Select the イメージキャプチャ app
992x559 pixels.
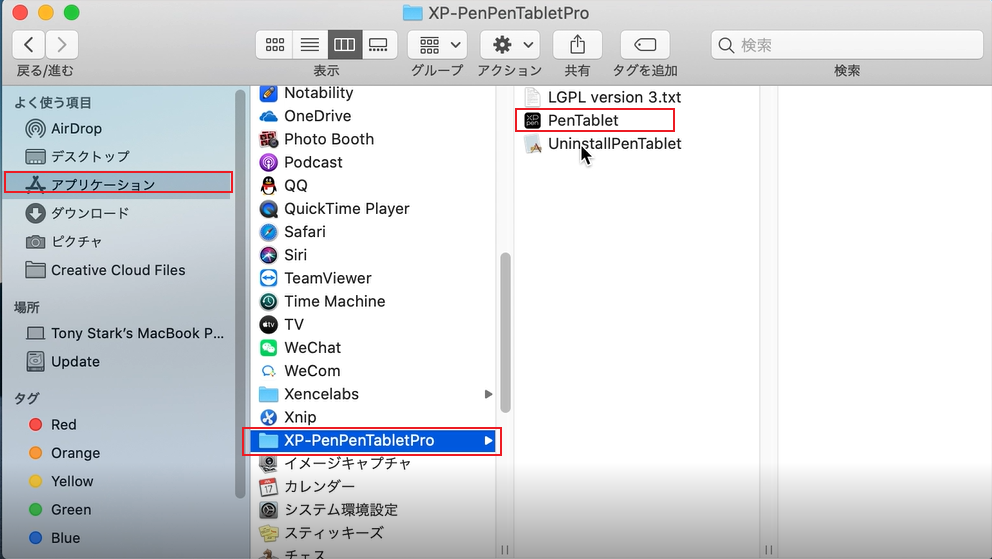tap(373, 464)
